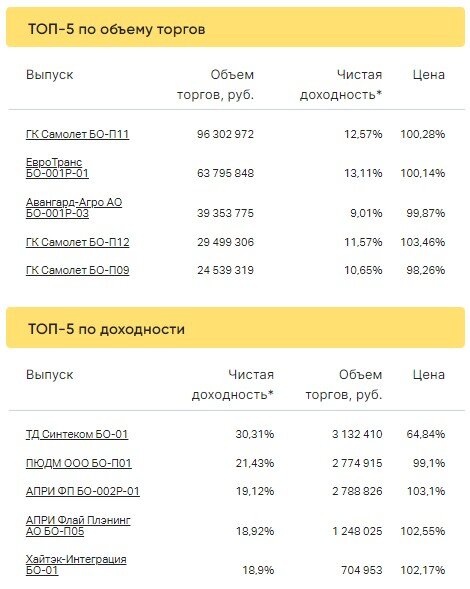
Task: Click Чистая доходность column header in first table
Action: [341, 85]
